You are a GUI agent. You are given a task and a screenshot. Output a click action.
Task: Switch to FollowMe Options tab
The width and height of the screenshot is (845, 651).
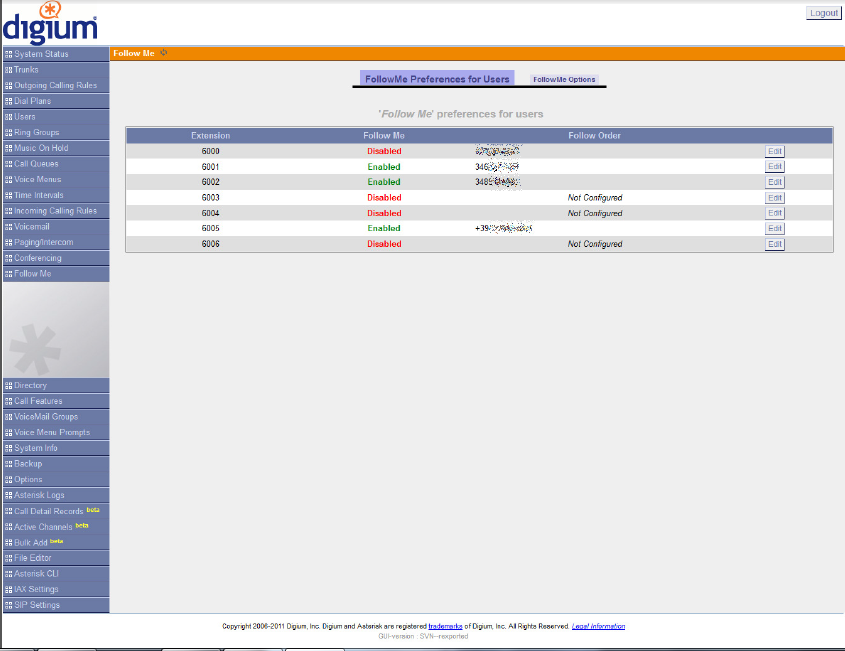pos(564,79)
